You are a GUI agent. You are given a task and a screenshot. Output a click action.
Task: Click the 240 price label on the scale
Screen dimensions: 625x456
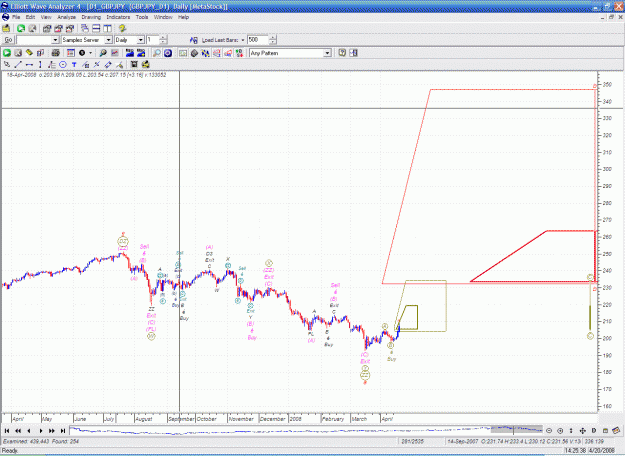click(607, 271)
